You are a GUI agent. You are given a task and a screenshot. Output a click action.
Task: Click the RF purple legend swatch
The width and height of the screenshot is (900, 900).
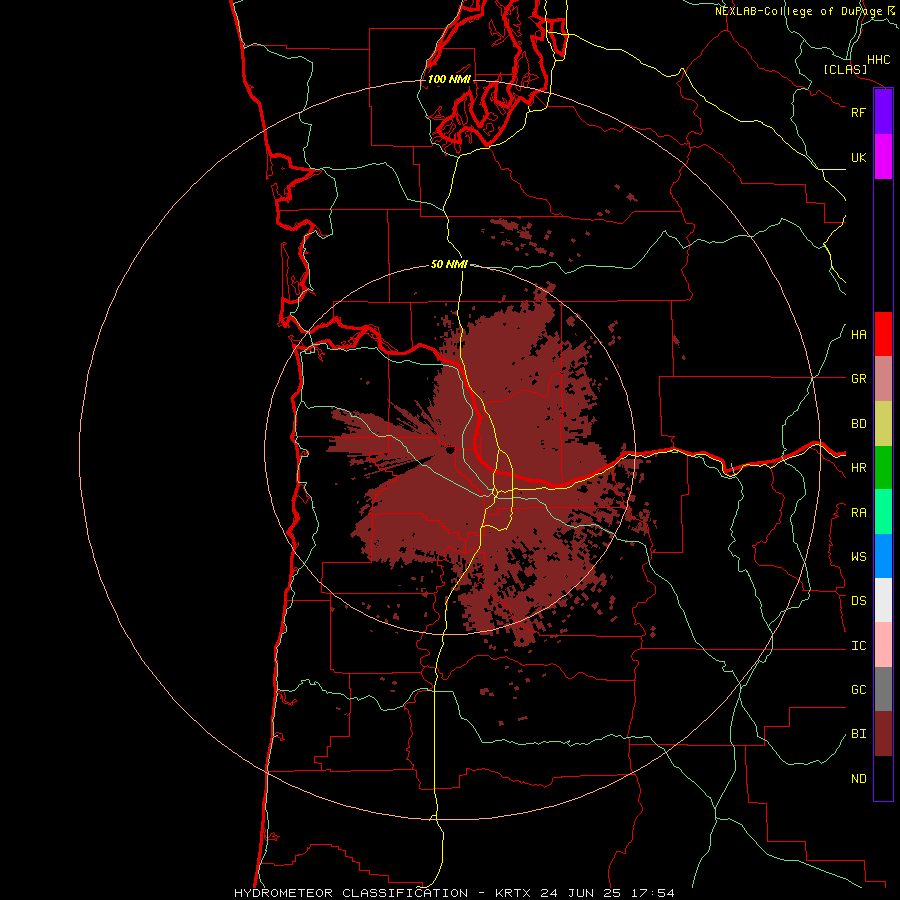click(x=883, y=112)
